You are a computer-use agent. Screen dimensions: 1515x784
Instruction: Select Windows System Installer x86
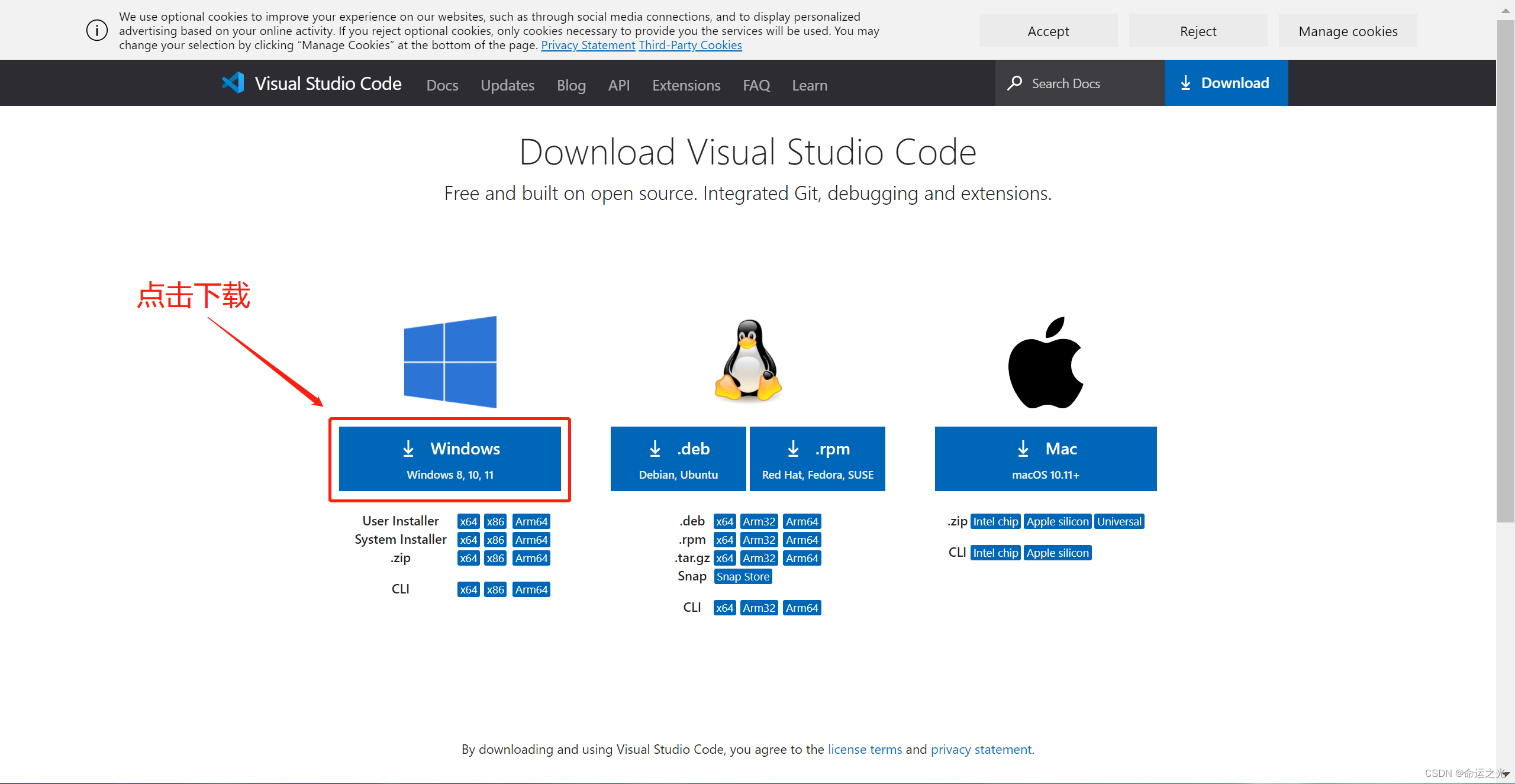(495, 540)
